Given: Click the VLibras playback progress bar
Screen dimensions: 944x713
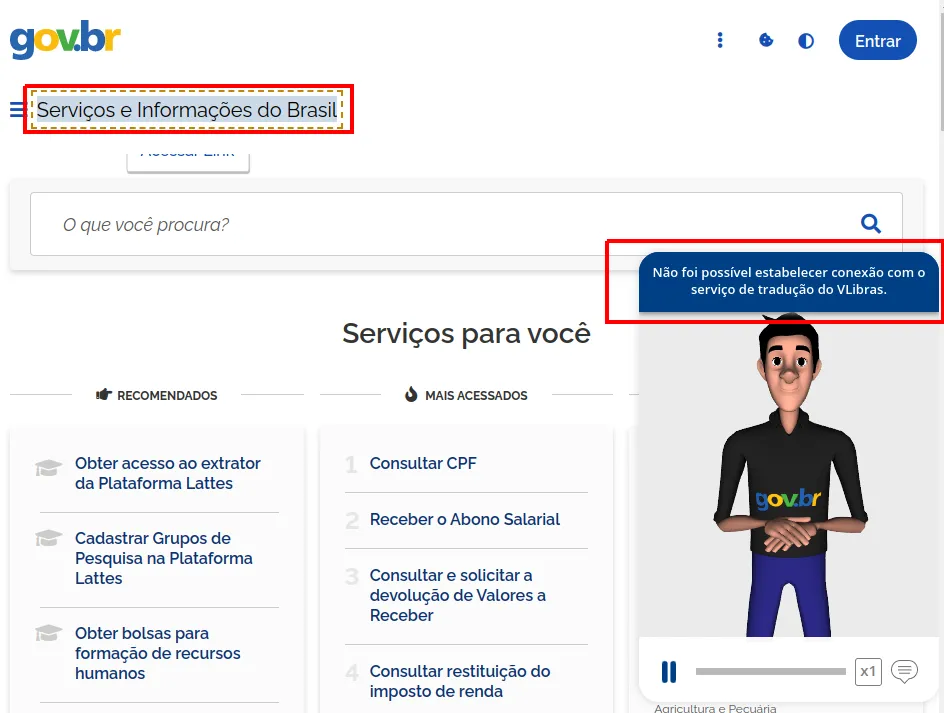Looking at the screenshot, I should (771, 671).
